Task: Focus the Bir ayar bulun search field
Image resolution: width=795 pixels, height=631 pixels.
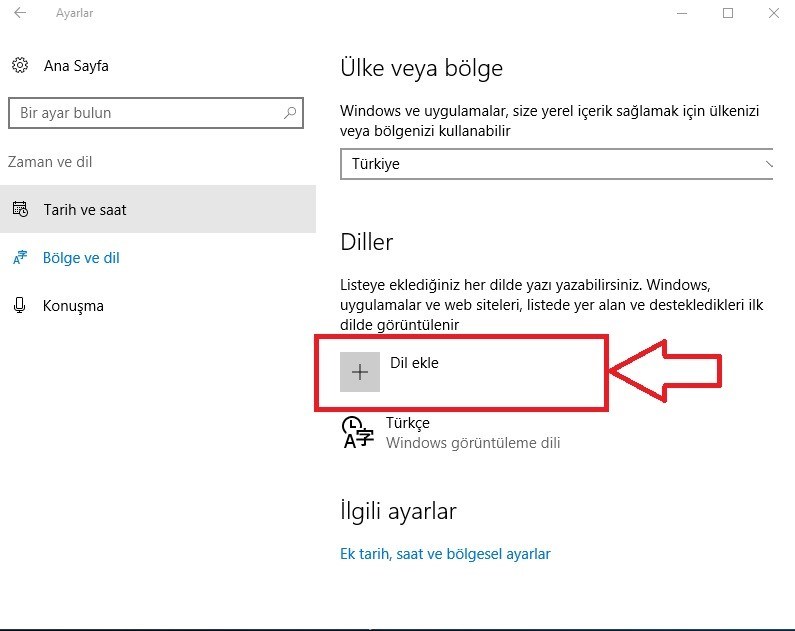Action: click(156, 113)
